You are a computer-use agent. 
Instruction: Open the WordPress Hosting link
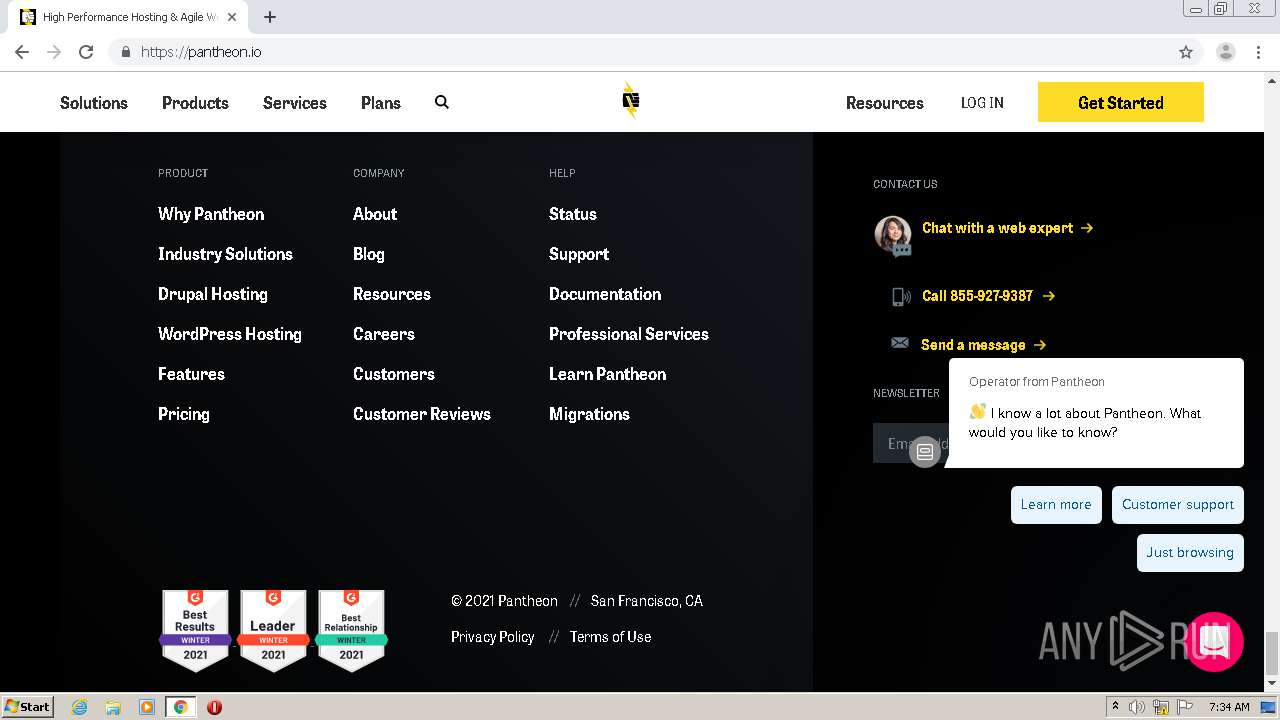(x=230, y=334)
